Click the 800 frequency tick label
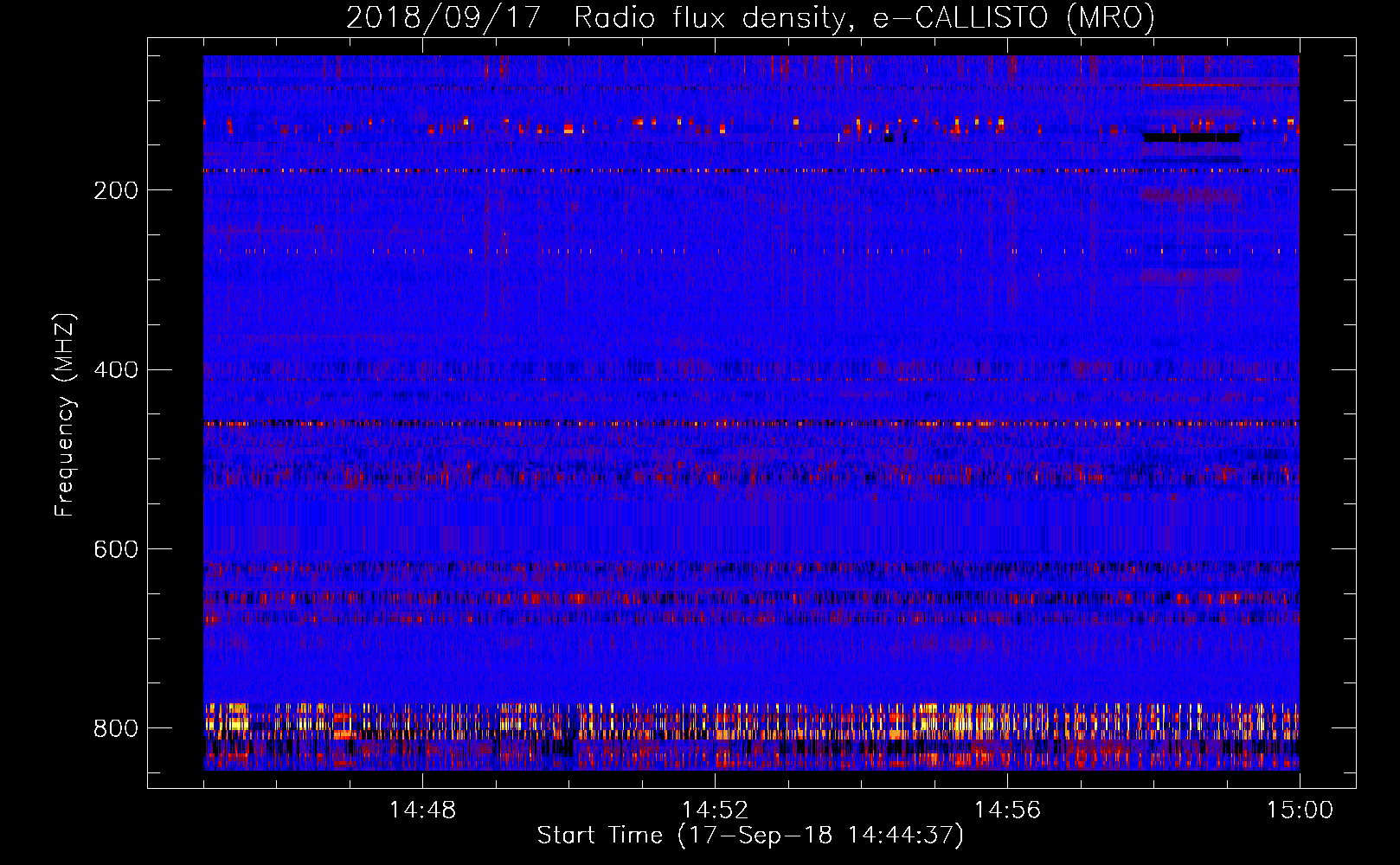1400x865 pixels. [x=116, y=728]
